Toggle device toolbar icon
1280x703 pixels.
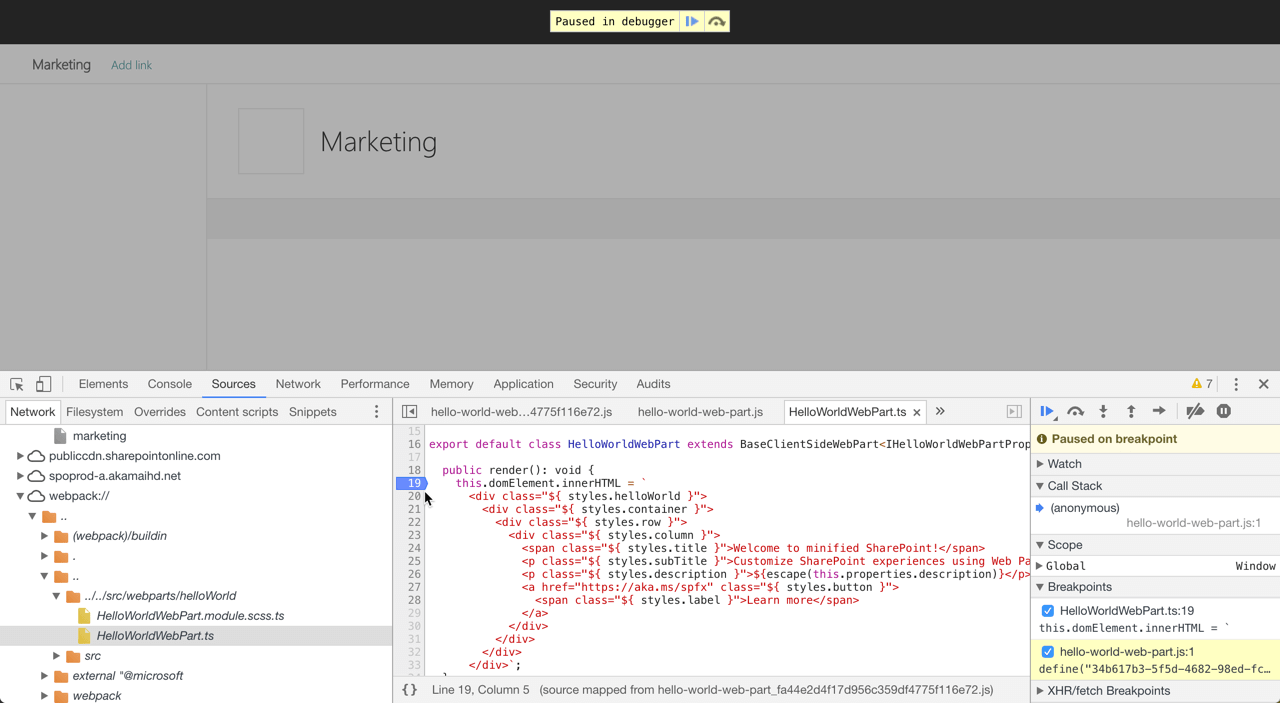click(43, 384)
